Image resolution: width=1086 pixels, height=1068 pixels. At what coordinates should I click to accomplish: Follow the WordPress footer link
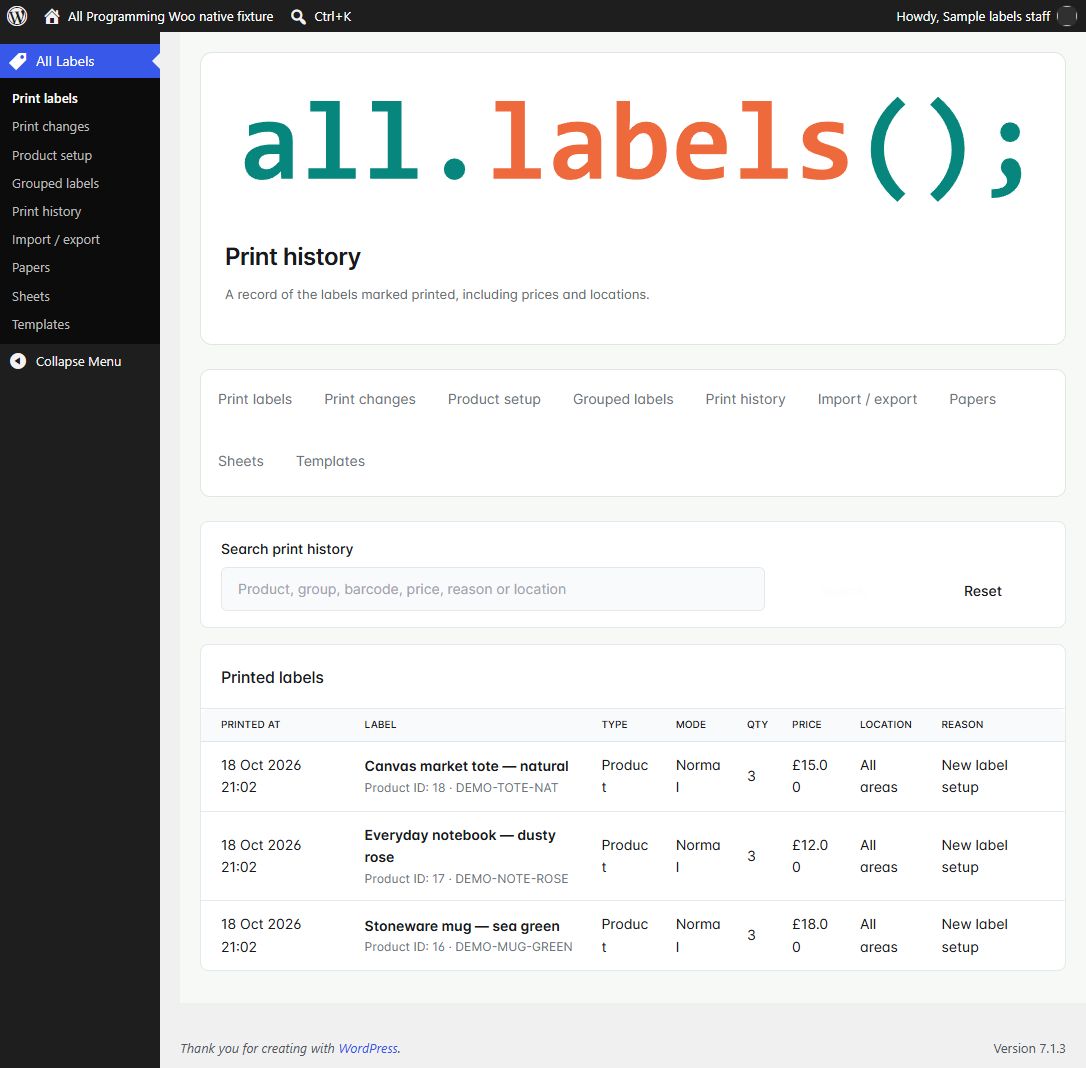coord(368,1049)
